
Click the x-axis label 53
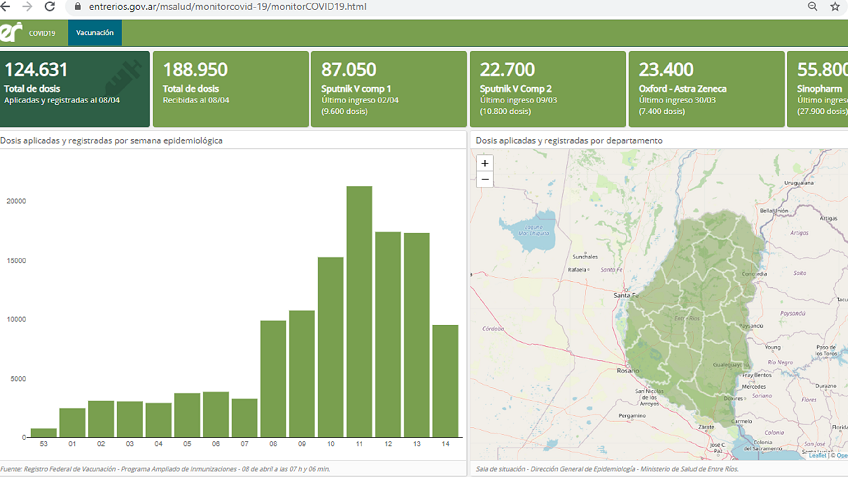(43, 443)
